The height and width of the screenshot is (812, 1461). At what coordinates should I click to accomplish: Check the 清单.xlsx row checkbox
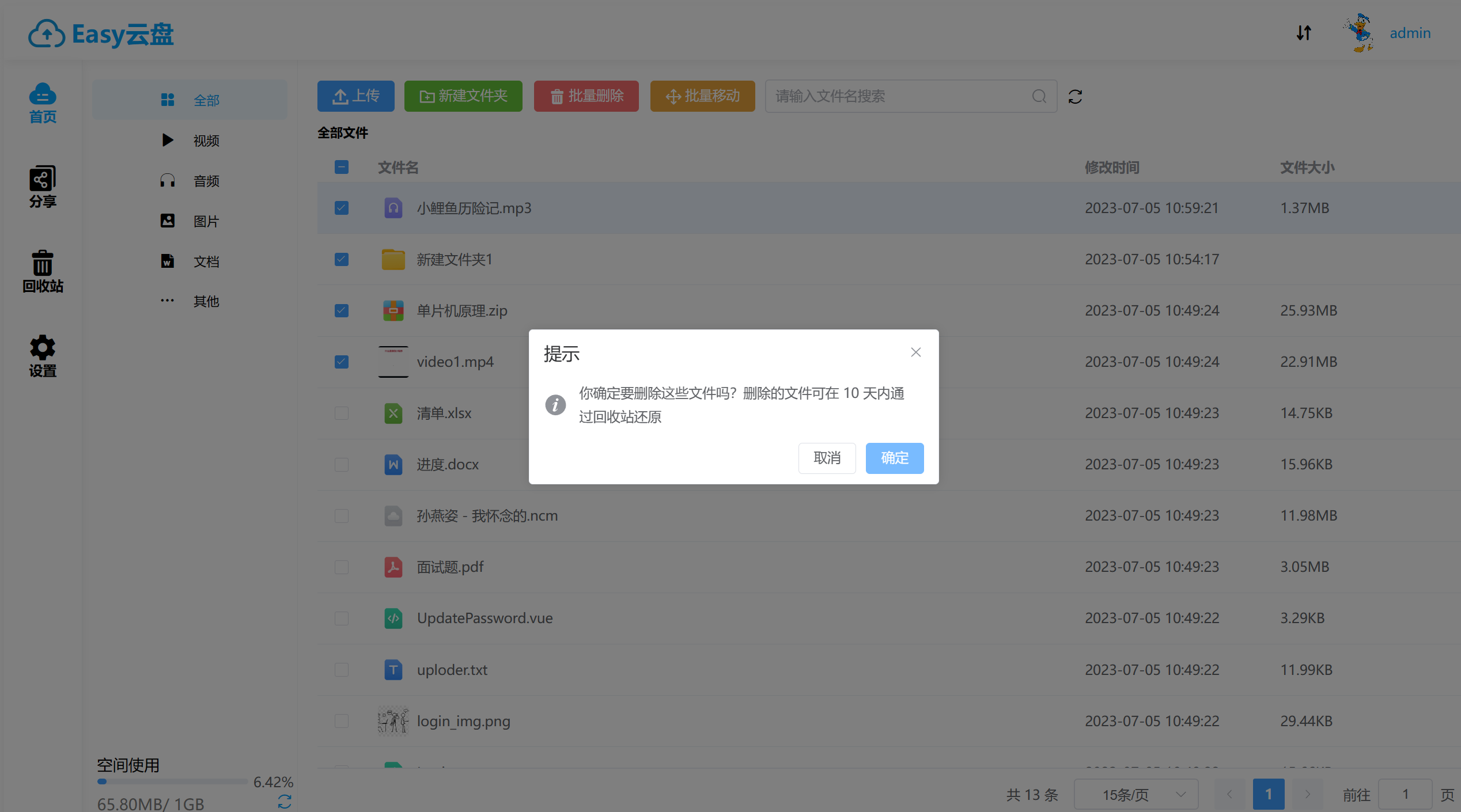pyautogui.click(x=341, y=413)
